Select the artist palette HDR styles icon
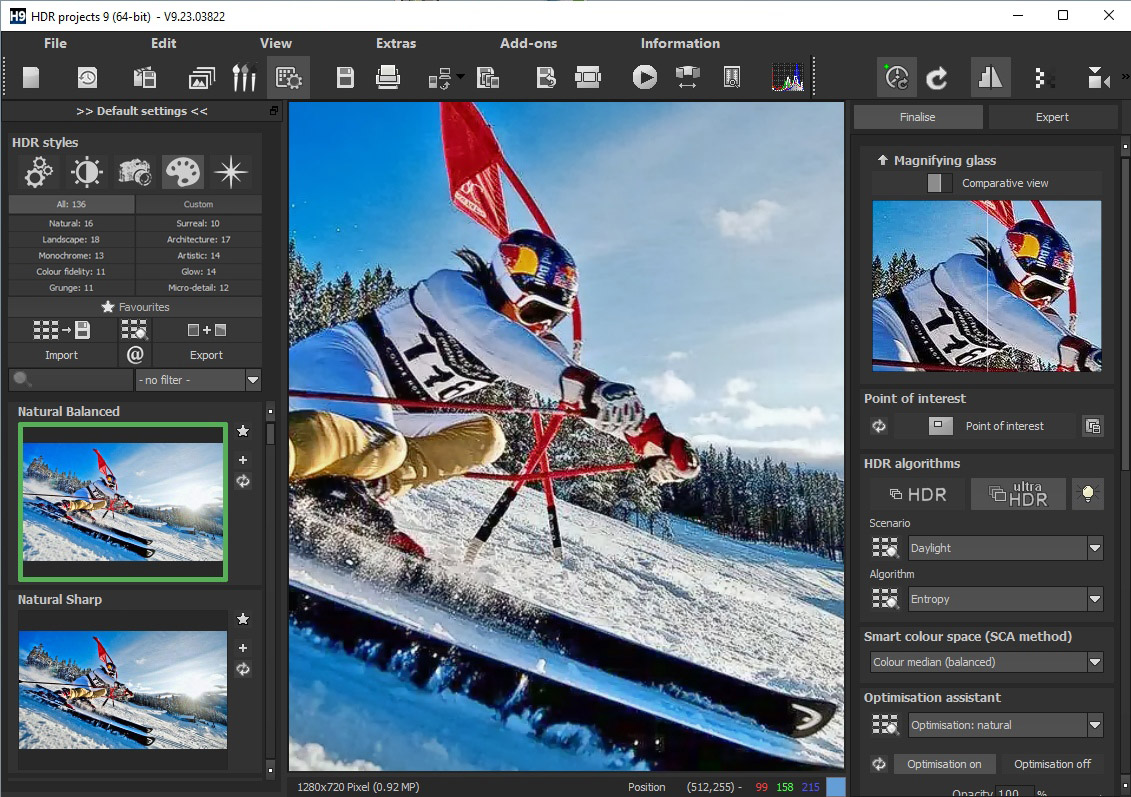Image resolution: width=1131 pixels, height=797 pixels. tap(183, 173)
